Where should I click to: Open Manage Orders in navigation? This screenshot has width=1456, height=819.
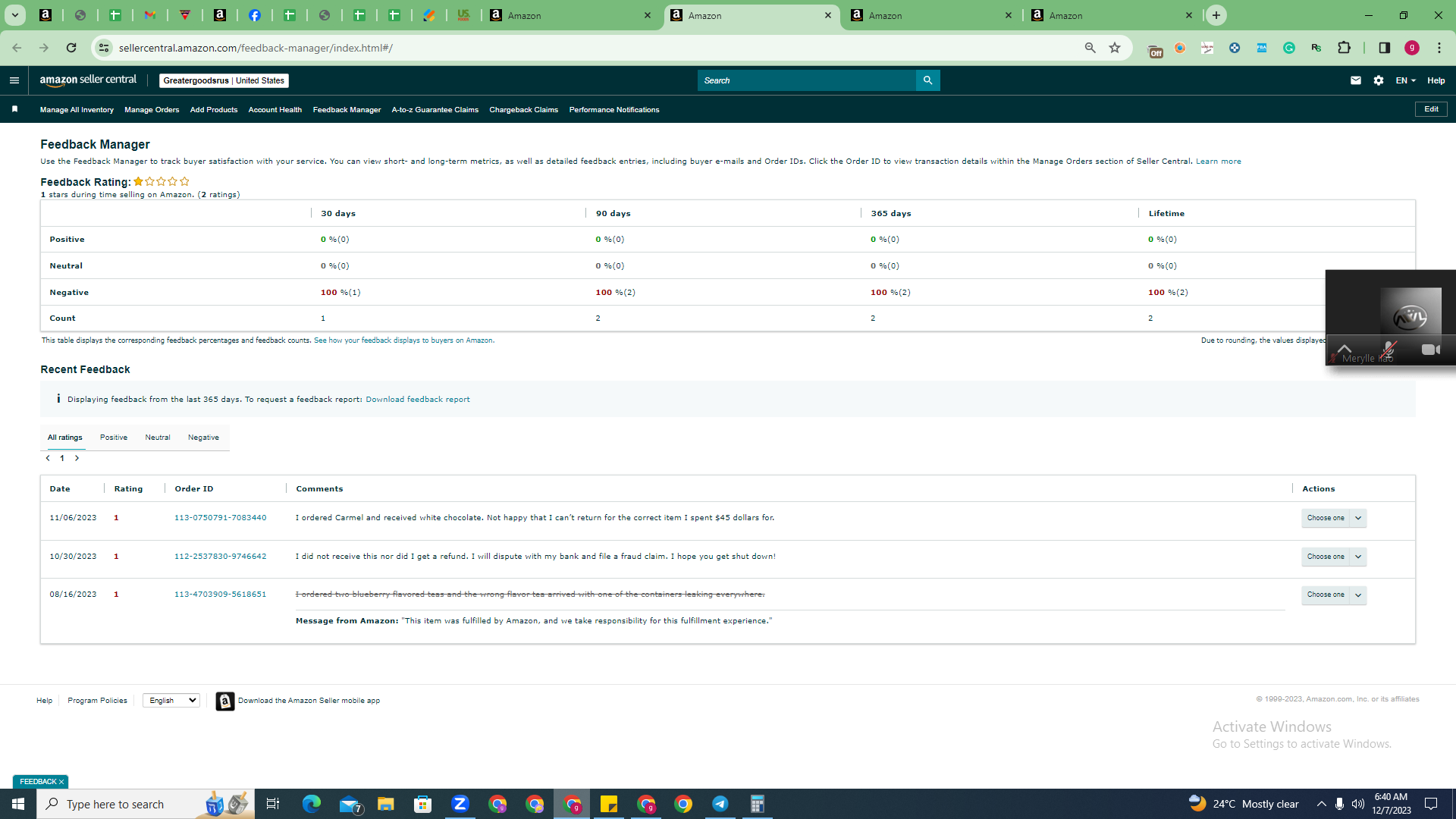click(x=152, y=110)
